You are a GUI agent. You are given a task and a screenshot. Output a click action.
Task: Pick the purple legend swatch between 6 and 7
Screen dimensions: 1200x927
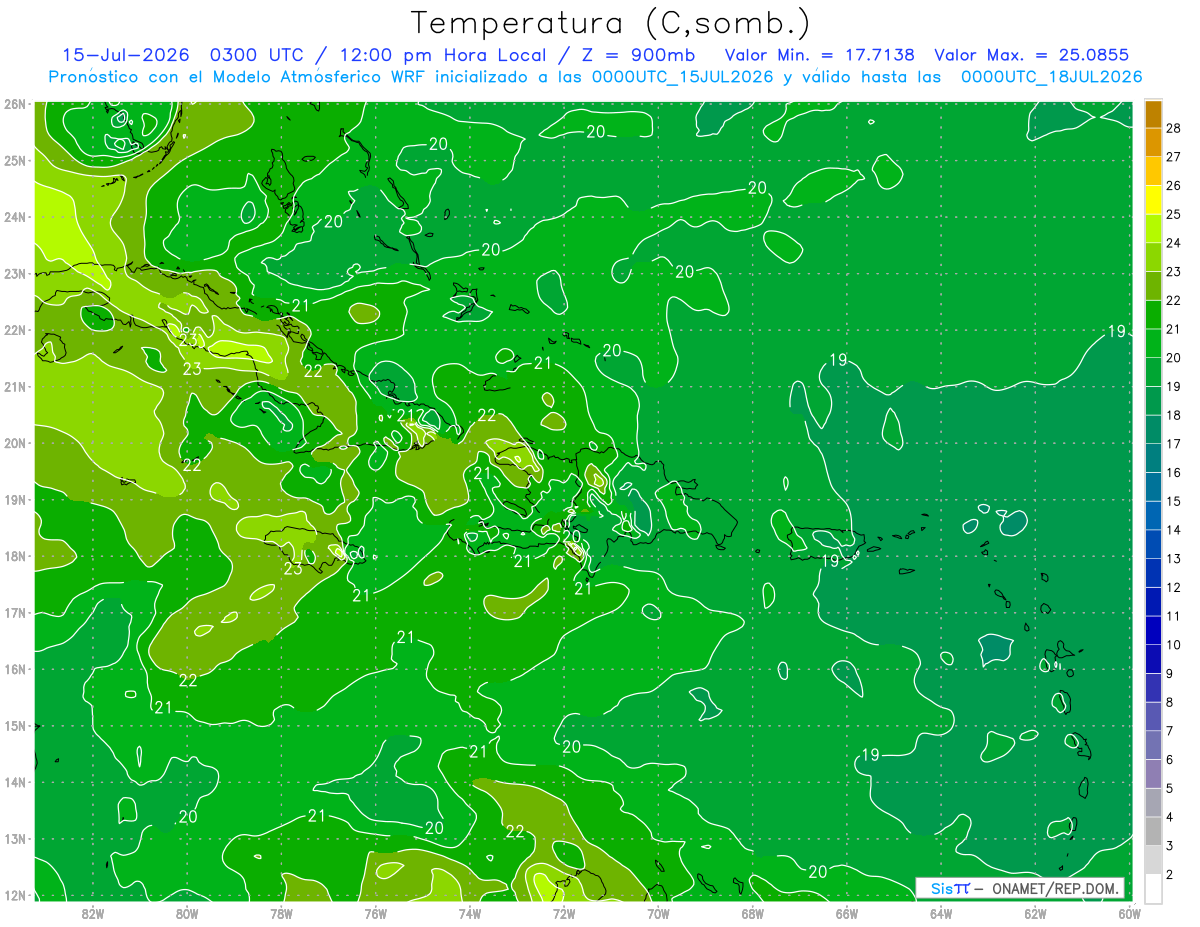pyautogui.click(x=1153, y=746)
